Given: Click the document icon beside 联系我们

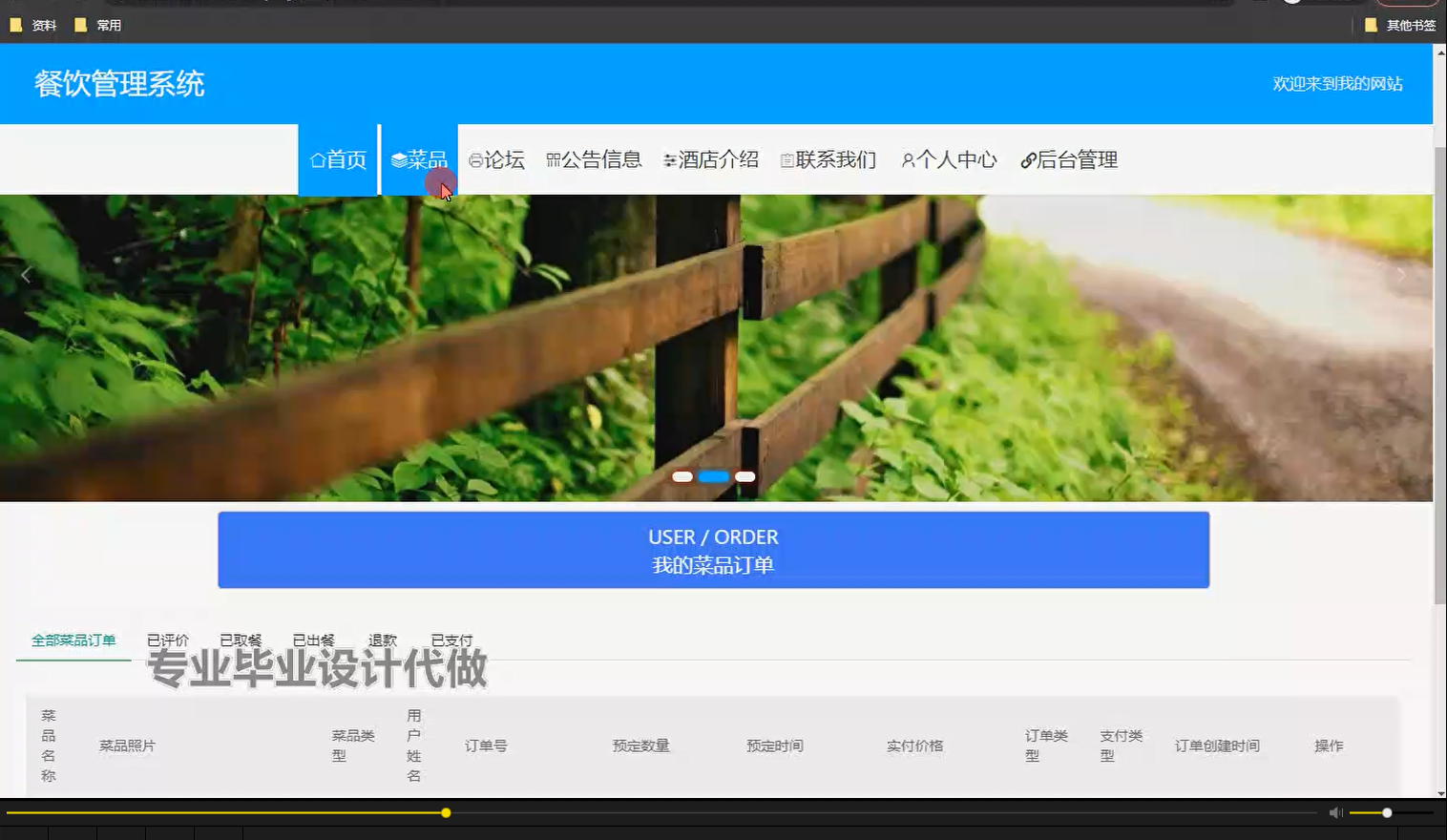Looking at the screenshot, I should click(x=786, y=159).
